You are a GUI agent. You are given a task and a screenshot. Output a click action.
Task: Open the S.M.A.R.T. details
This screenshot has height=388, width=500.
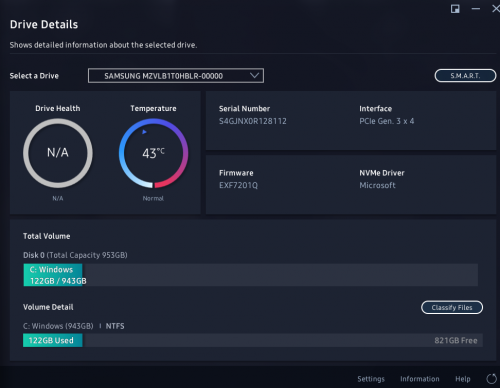pos(465,76)
